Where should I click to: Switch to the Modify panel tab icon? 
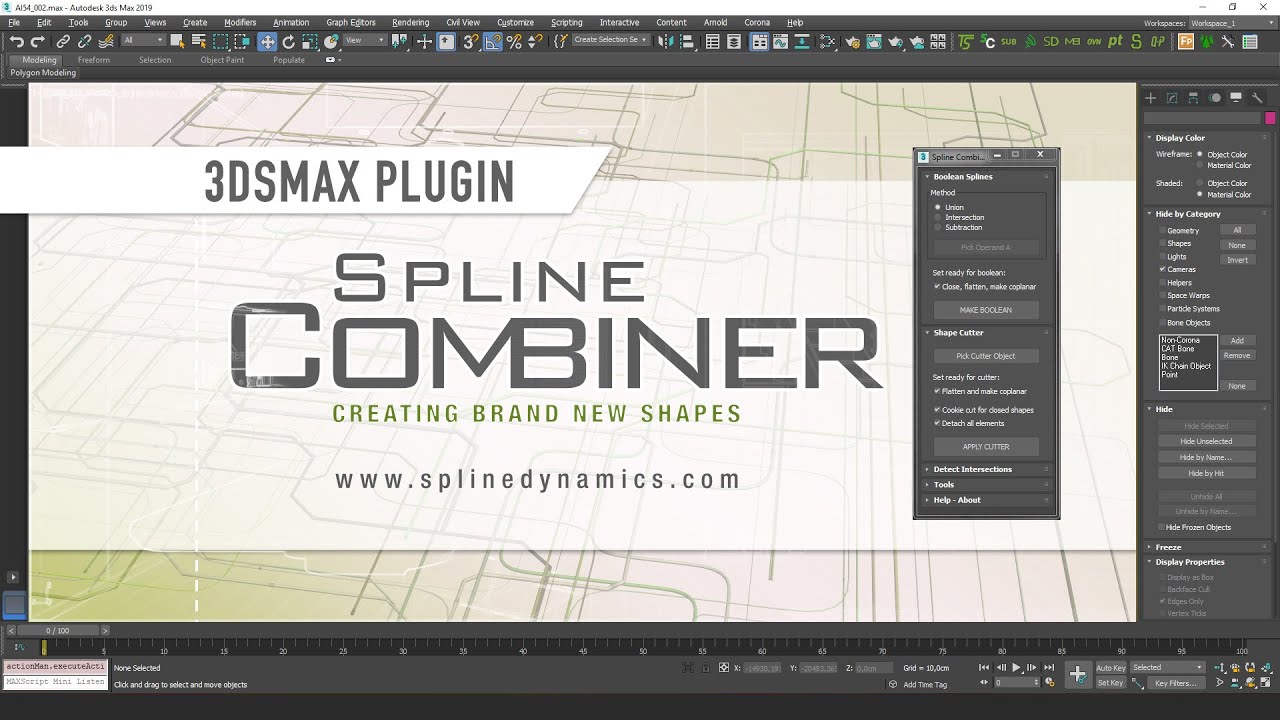1172,98
